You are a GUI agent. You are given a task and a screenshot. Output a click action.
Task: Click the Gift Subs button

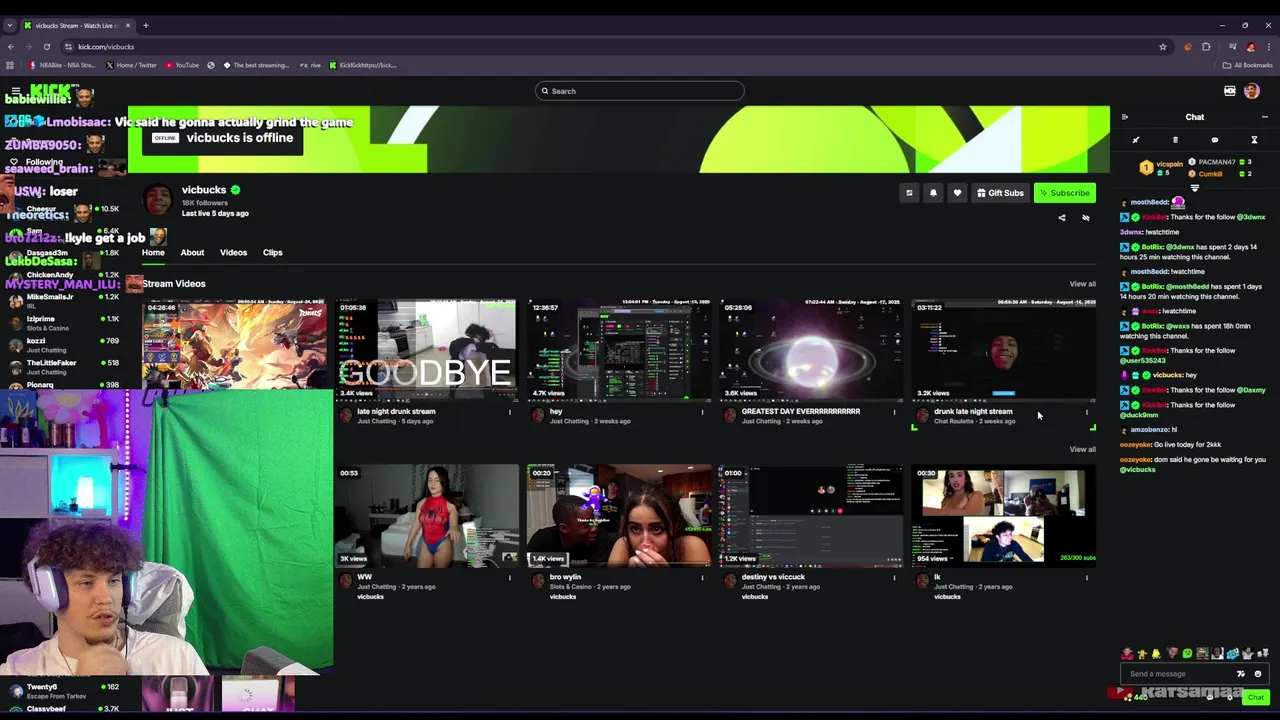(x=1000, y=193)
